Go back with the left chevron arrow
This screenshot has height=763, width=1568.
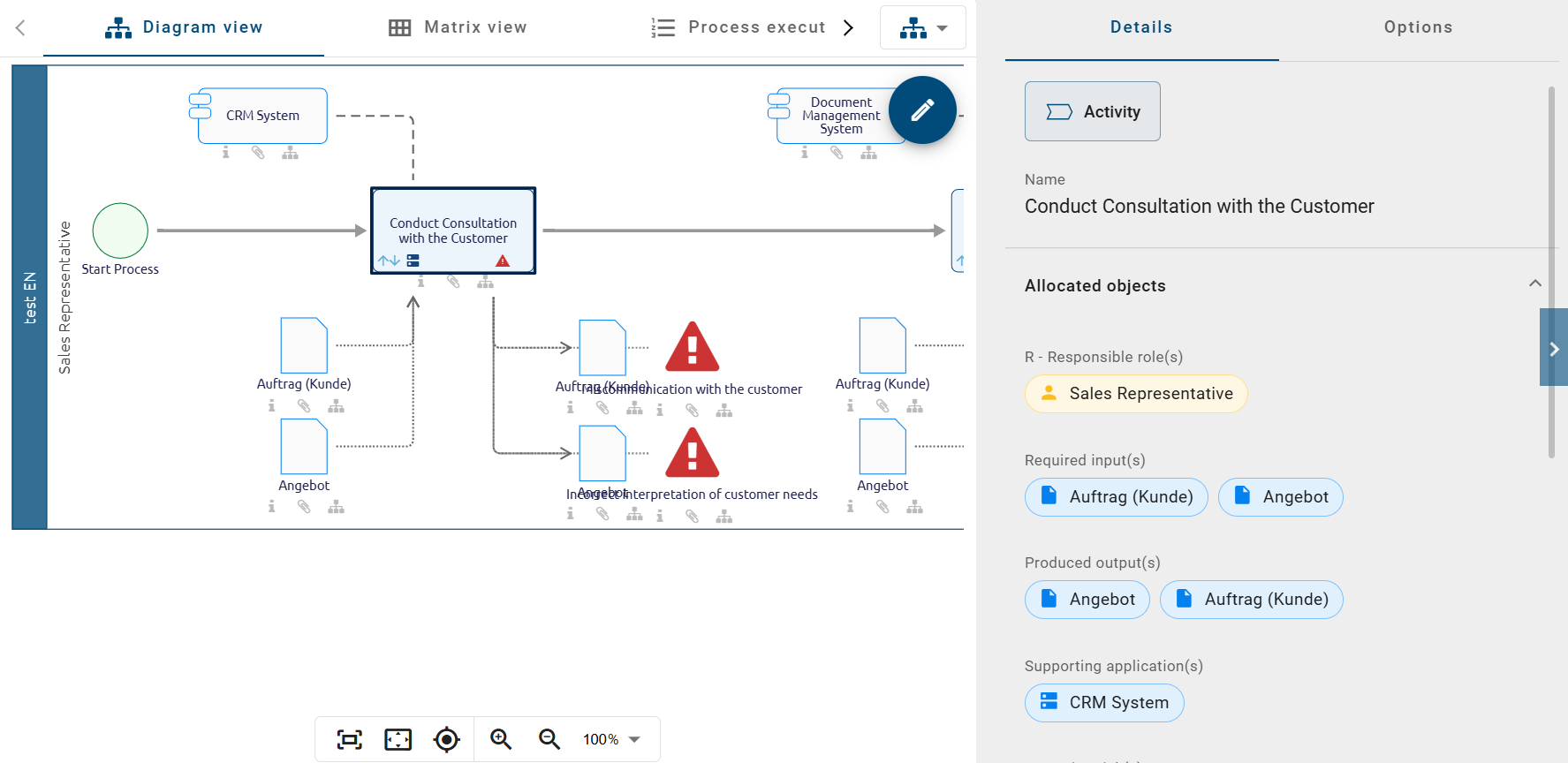click(x=20, y=28)
